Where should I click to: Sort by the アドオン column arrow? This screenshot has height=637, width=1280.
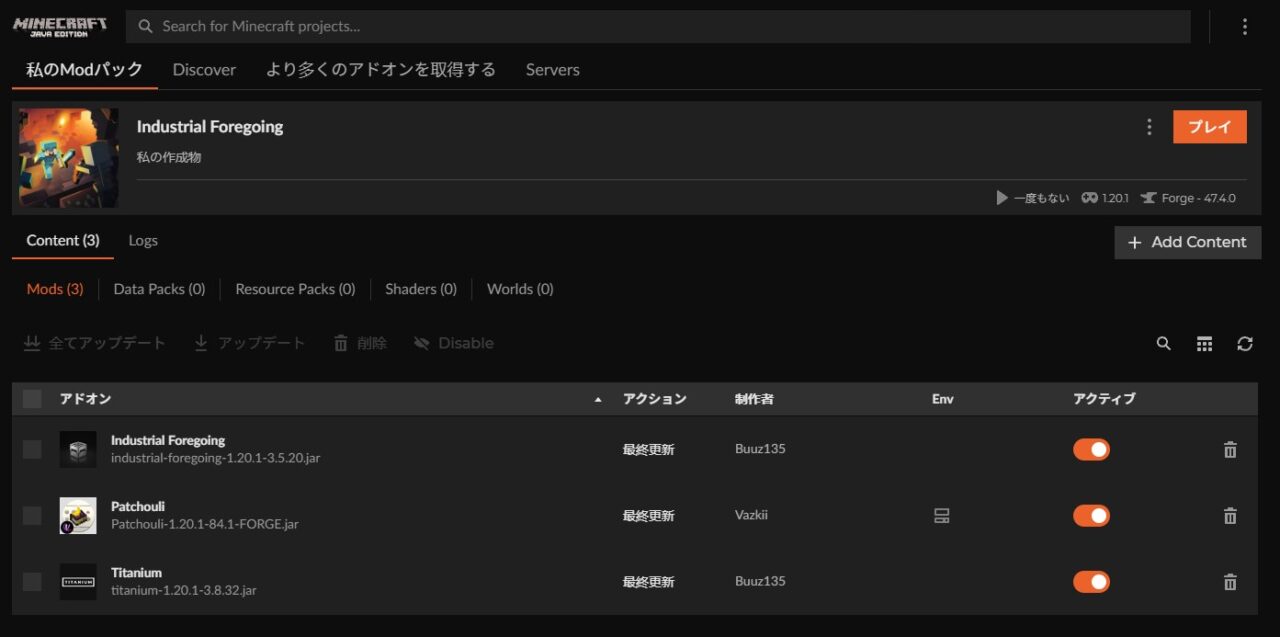598,400
